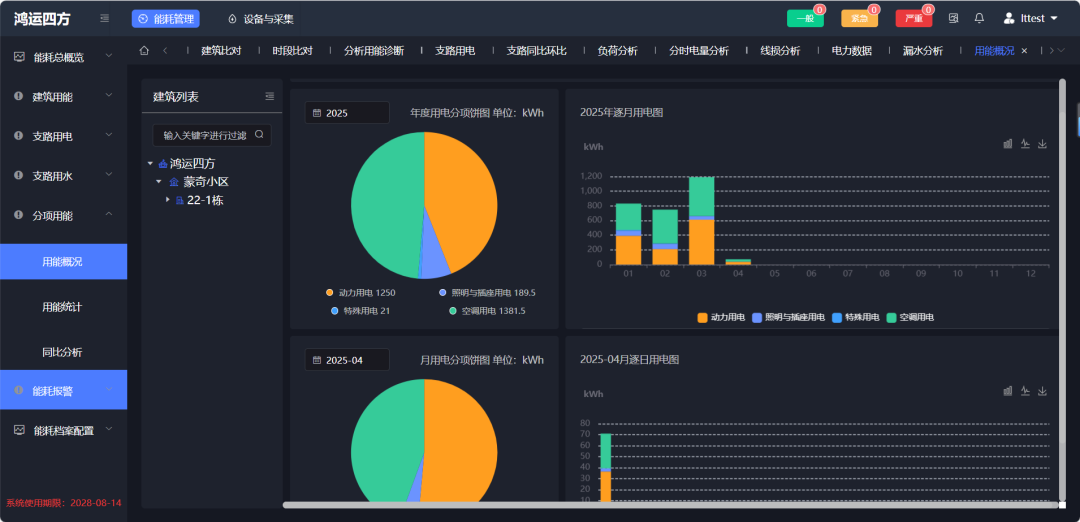Toggle 动力用电 legend in monthly bar chart
This screenshot has width=1080, height=522.
[x=721, y=318]
